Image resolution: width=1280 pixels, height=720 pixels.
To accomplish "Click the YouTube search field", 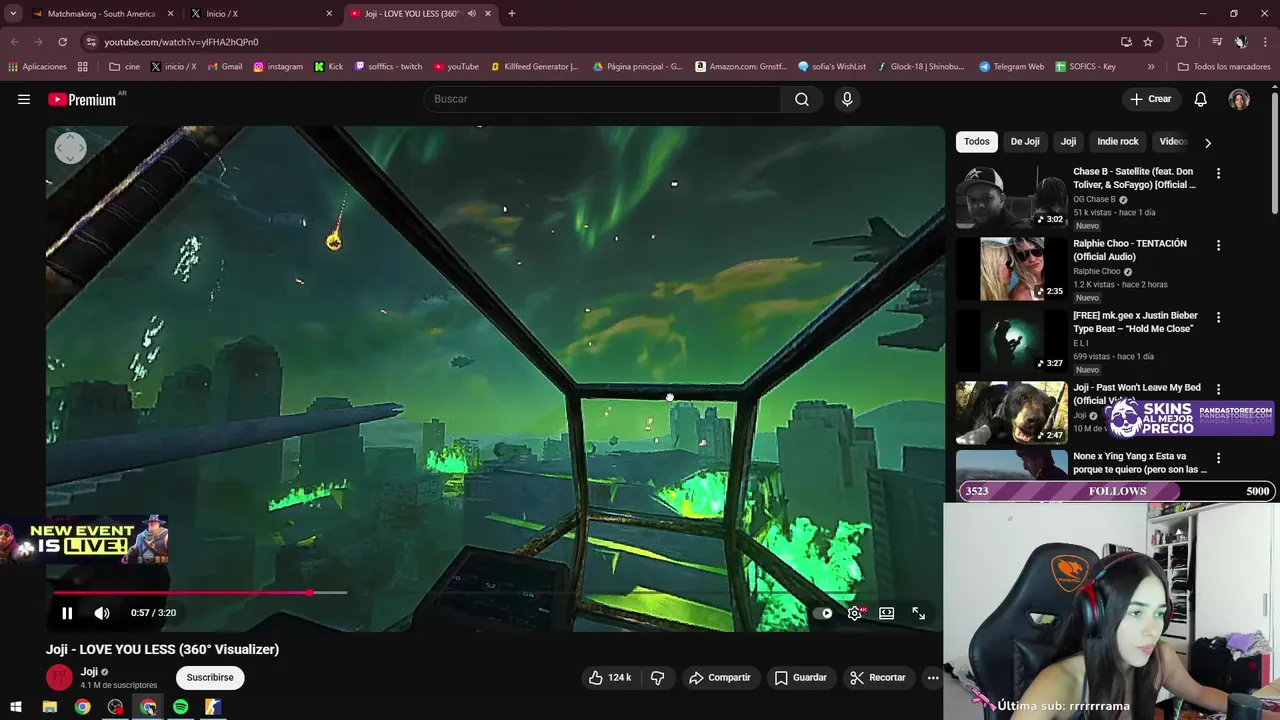I will (602, 99).
